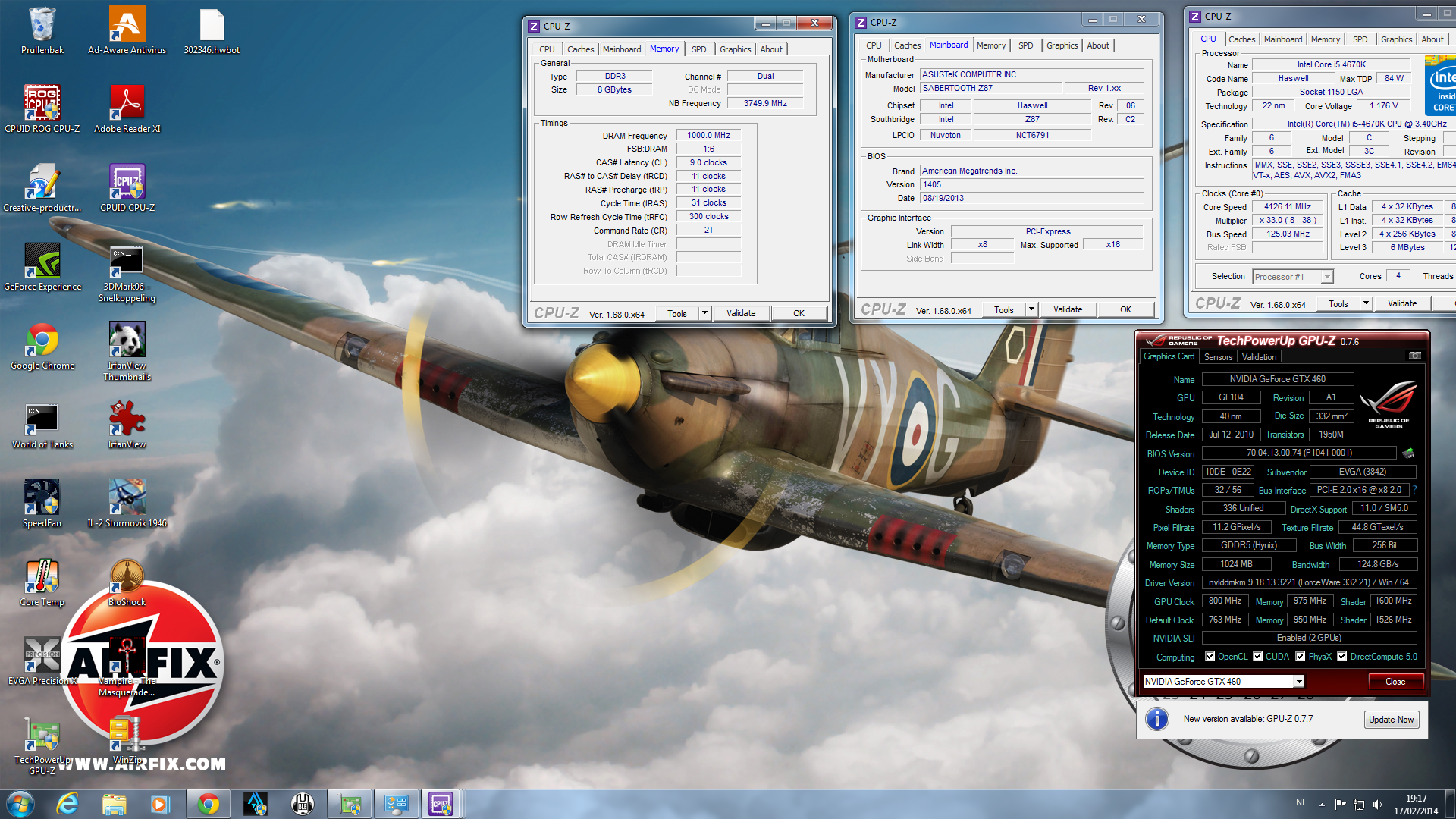This screenshot has height=819, width=1456.
Task: Click the NB Frequency 3749.9 MHz value
Action: (765, 104)
